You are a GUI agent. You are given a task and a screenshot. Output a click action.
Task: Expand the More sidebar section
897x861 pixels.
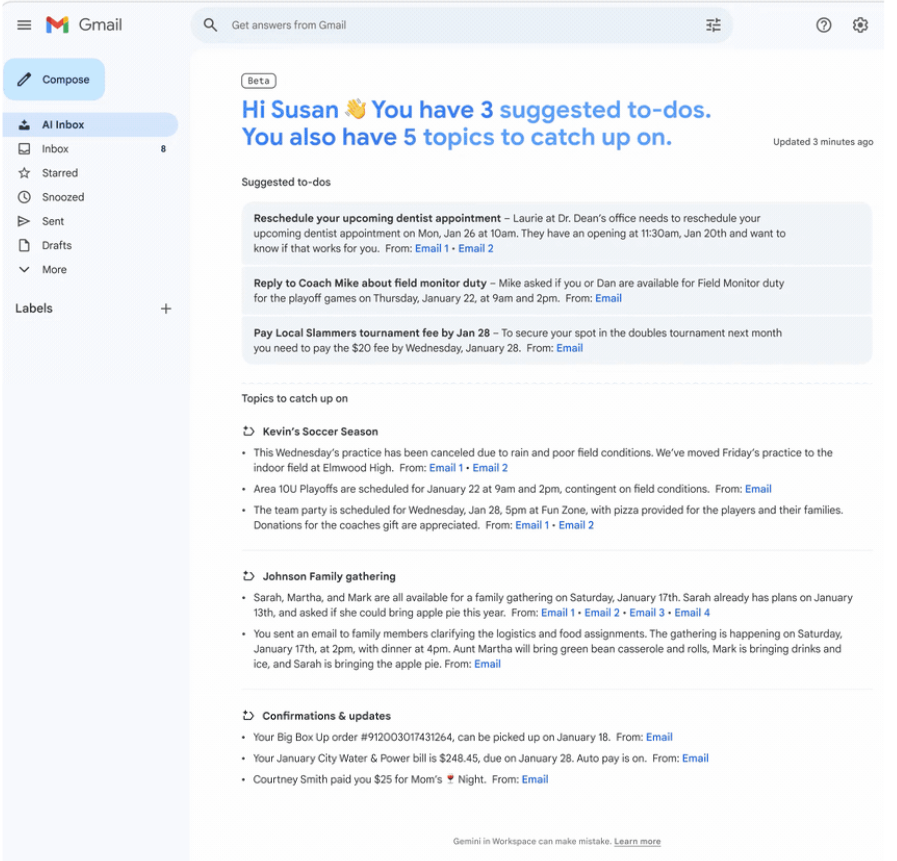[90, 269]
